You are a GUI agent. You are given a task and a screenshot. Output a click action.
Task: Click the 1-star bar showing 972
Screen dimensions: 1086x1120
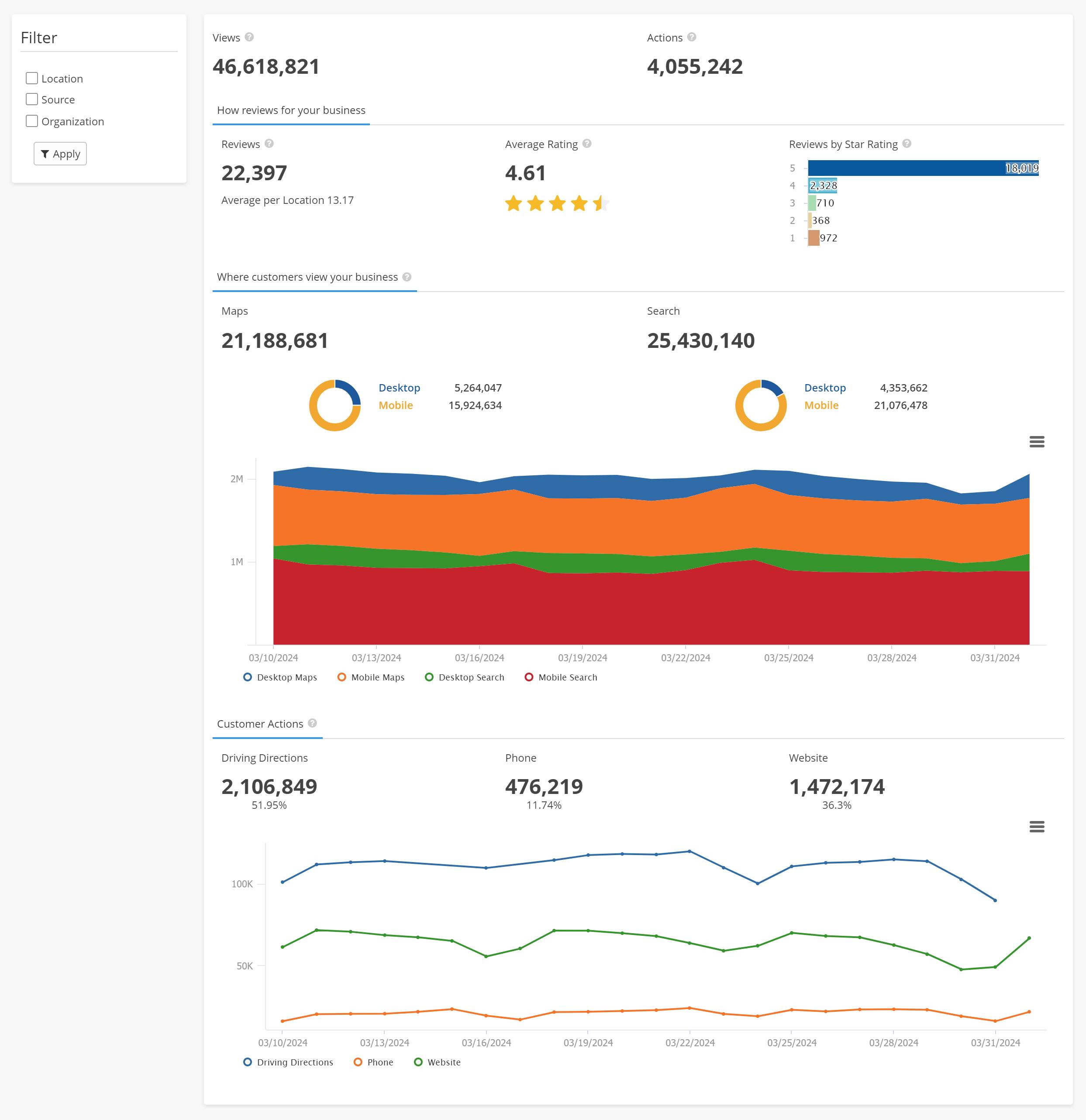tap(814, 238)
